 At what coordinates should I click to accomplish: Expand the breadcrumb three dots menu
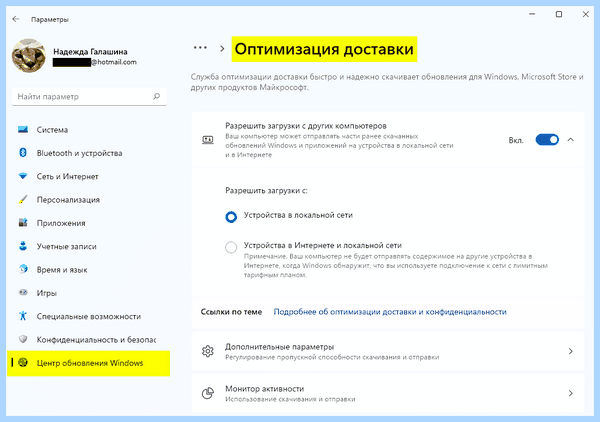tap(200, 48)
